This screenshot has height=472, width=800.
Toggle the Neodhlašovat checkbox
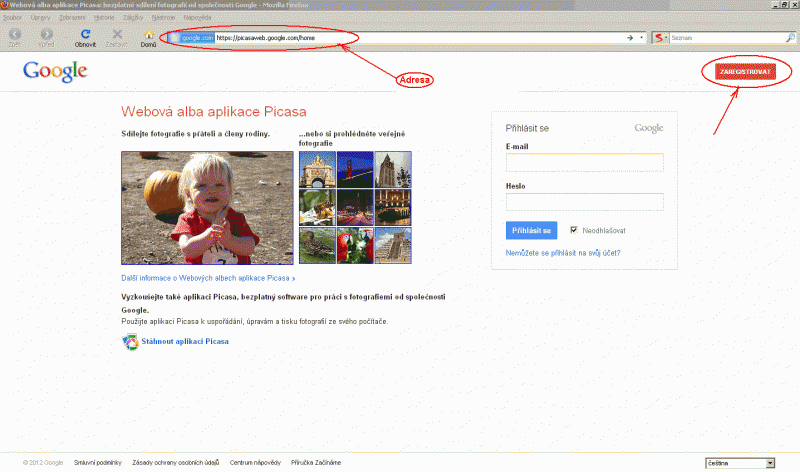click(x=573, y=230)
